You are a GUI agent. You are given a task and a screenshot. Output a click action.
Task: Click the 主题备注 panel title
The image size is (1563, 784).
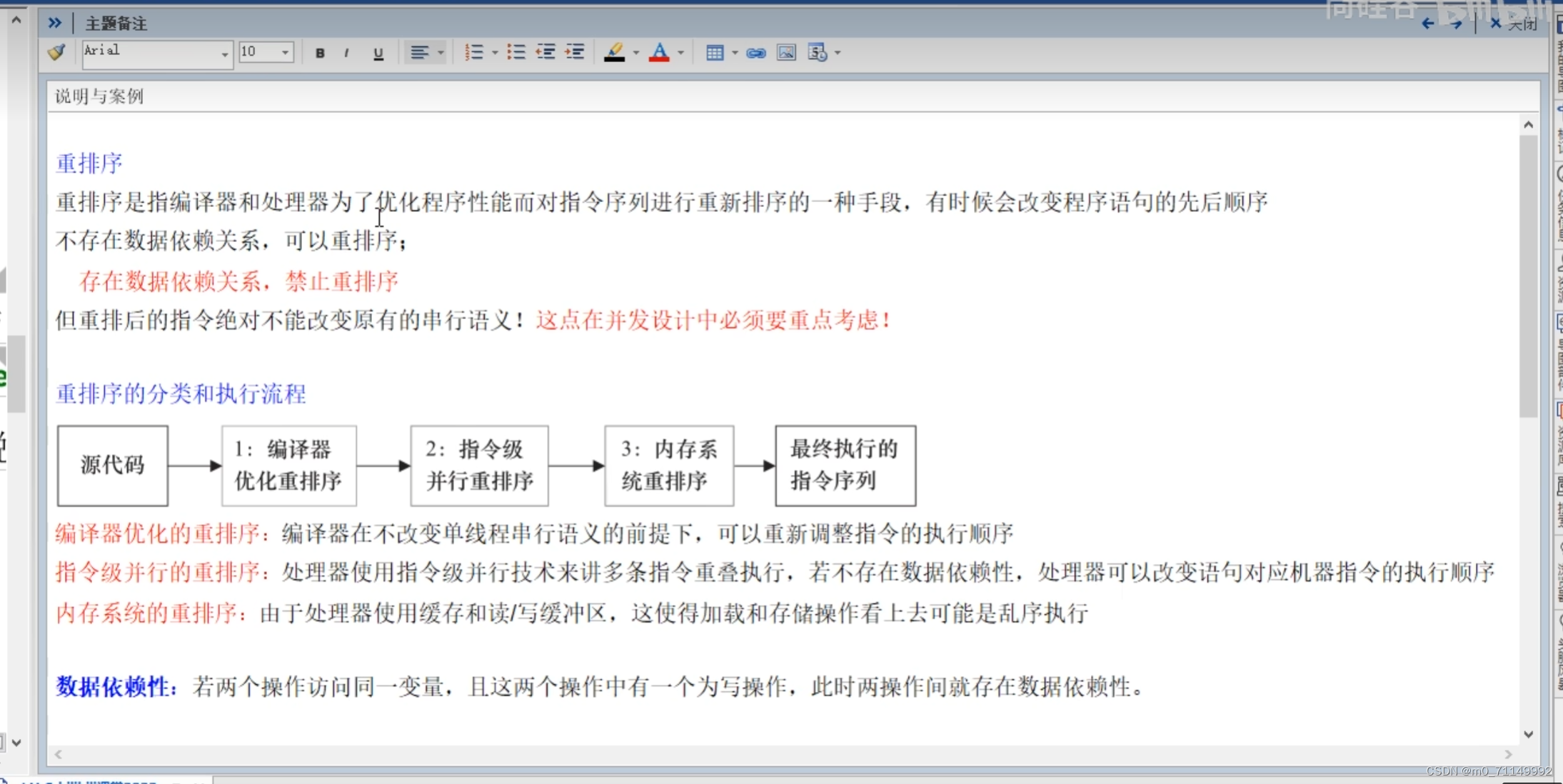click(116, 24)
